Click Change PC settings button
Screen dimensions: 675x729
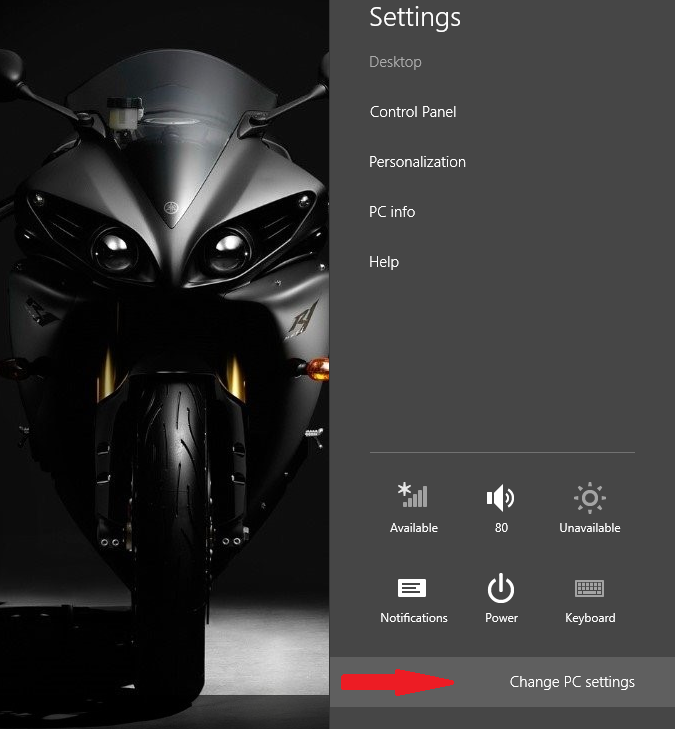502,682
